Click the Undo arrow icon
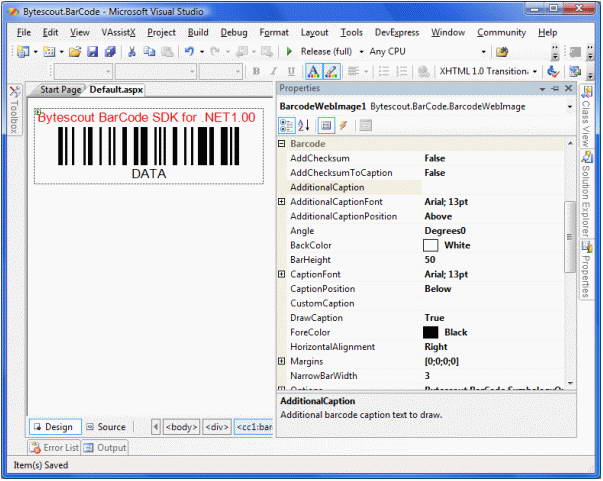This screenshot has height=481, width=603. tap(189, 52)
